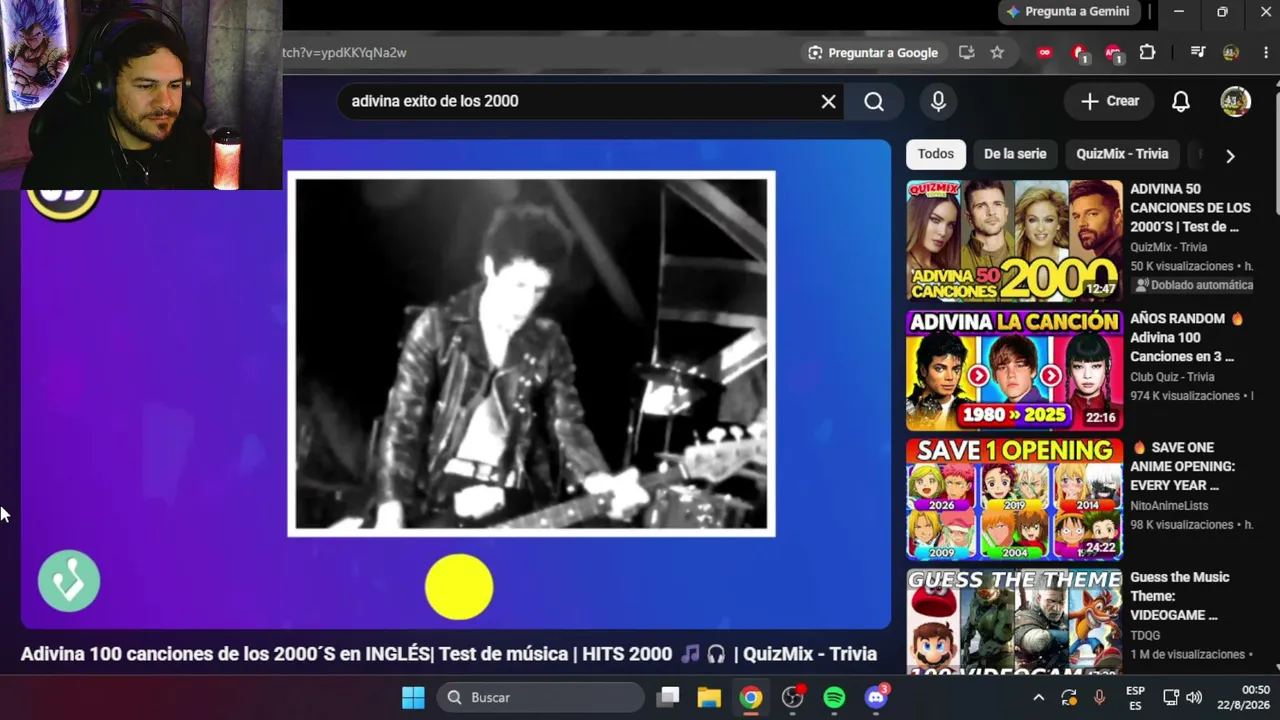Open the red ABP extension icon
1280x720 pixels.
pyautogui.click(x=1113, y=53)
